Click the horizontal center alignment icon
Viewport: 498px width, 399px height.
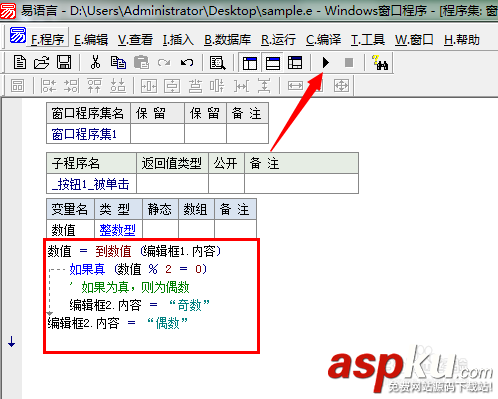point(195,86)
